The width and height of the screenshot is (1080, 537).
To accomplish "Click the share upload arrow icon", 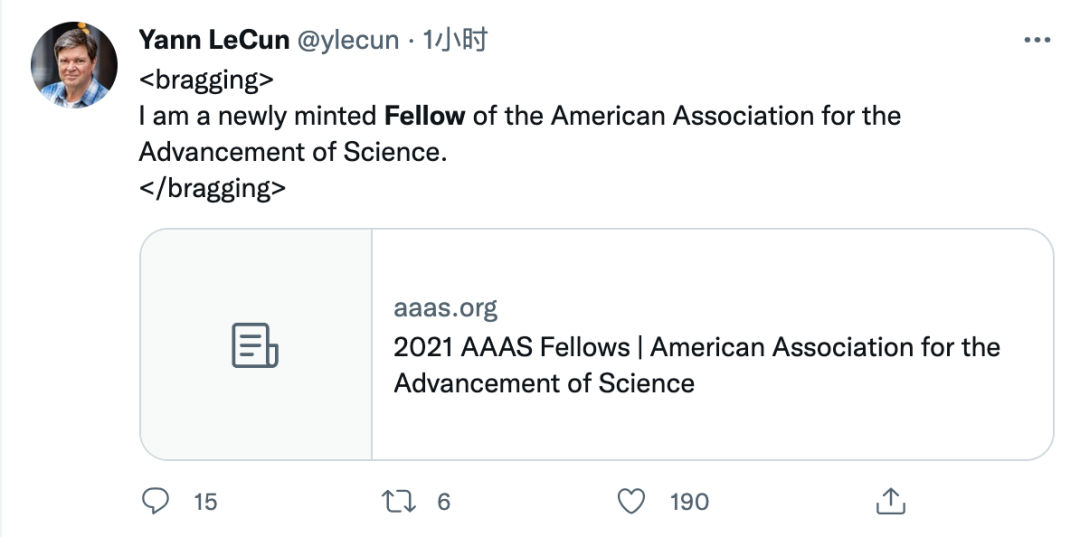I will pyautogui.click(x=890, y=500).
